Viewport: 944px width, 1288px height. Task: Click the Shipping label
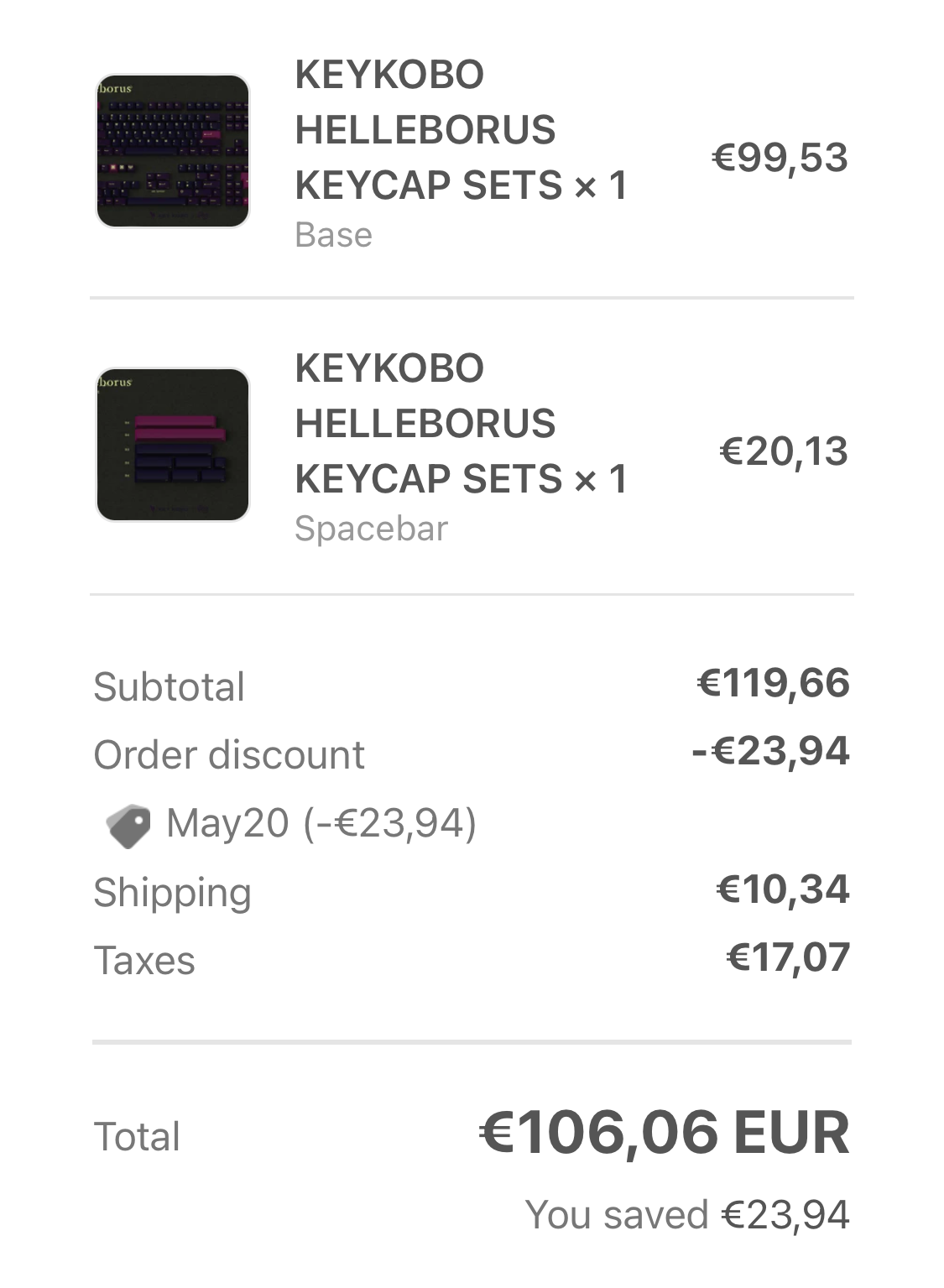click(172, 892)
